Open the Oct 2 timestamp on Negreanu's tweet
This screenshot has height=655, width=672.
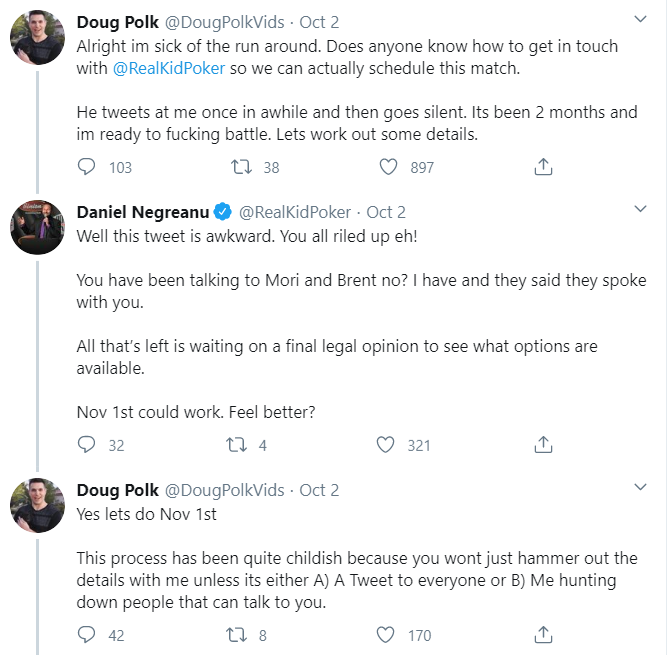386,212
